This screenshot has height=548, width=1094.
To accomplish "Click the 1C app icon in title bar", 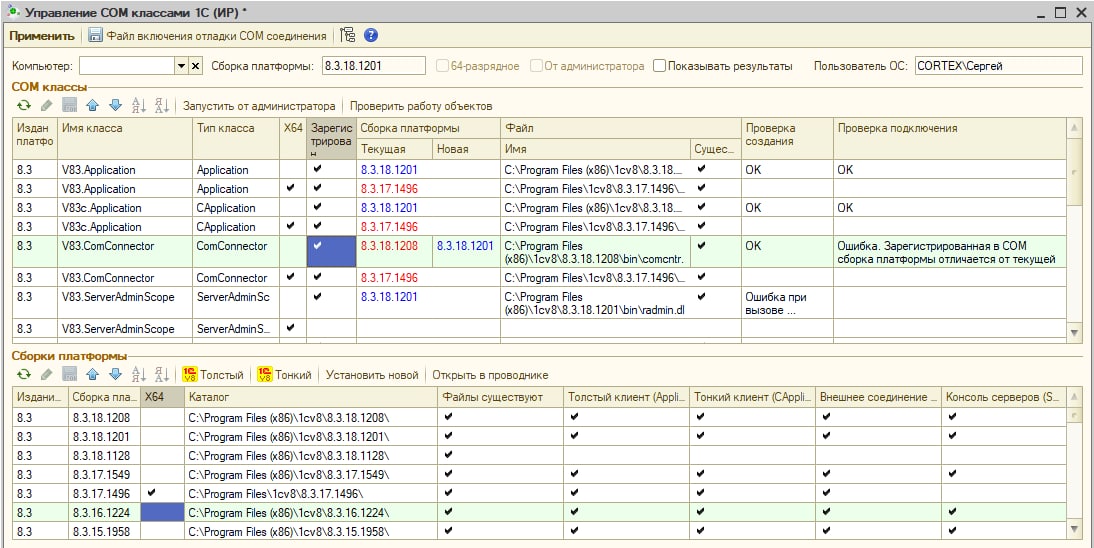I will (11, 11).
